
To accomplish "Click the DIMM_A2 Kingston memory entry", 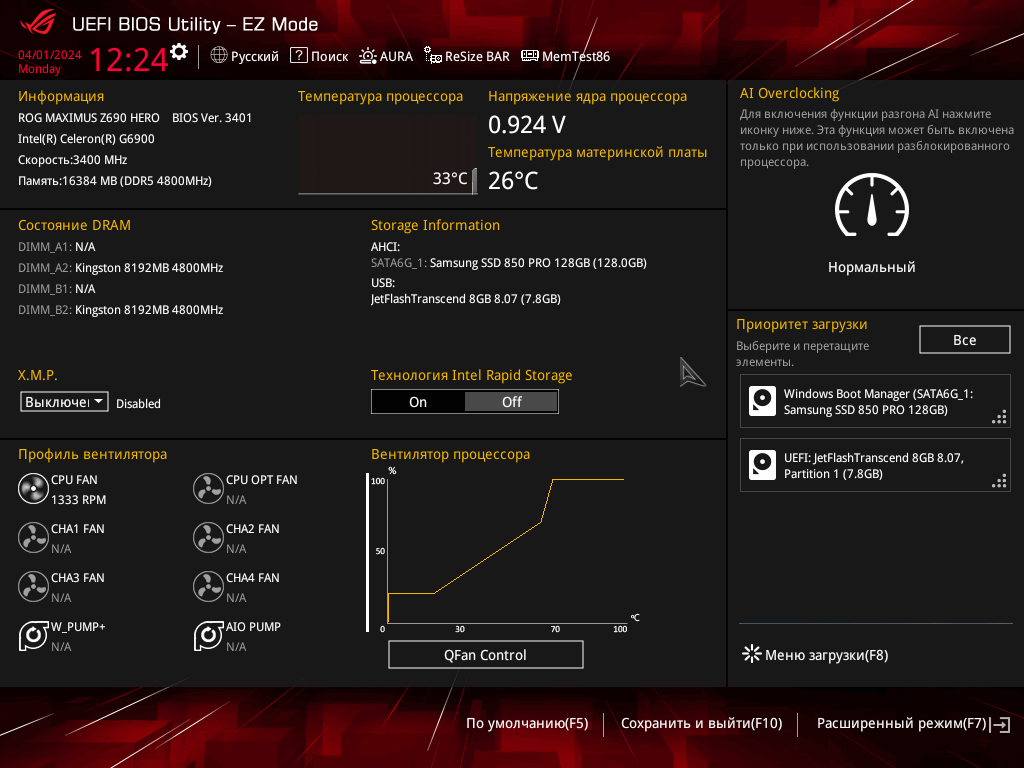I will [x=121, y=268].
